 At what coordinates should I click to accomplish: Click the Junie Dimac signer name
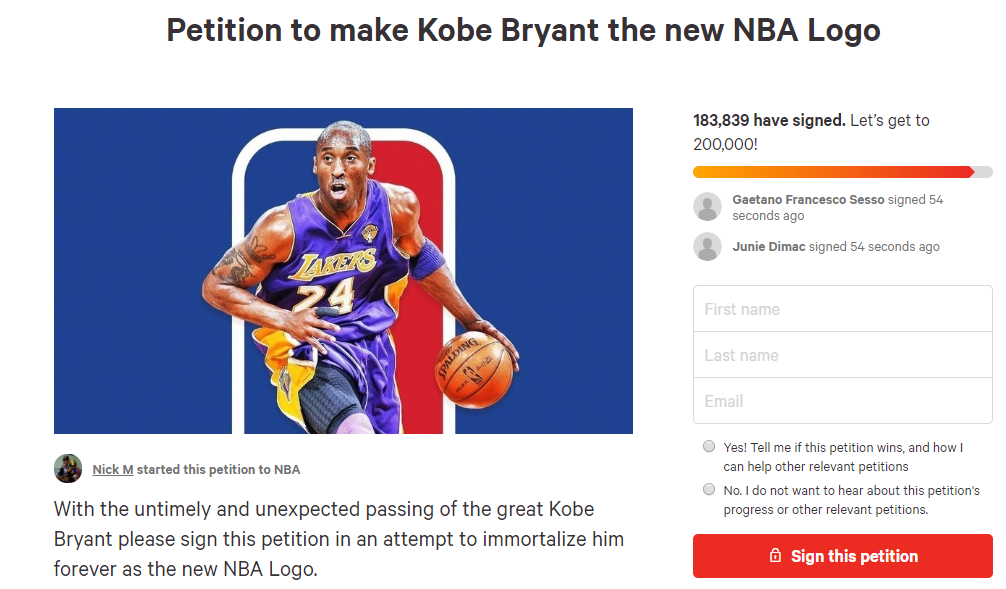[x=768, y=247]
